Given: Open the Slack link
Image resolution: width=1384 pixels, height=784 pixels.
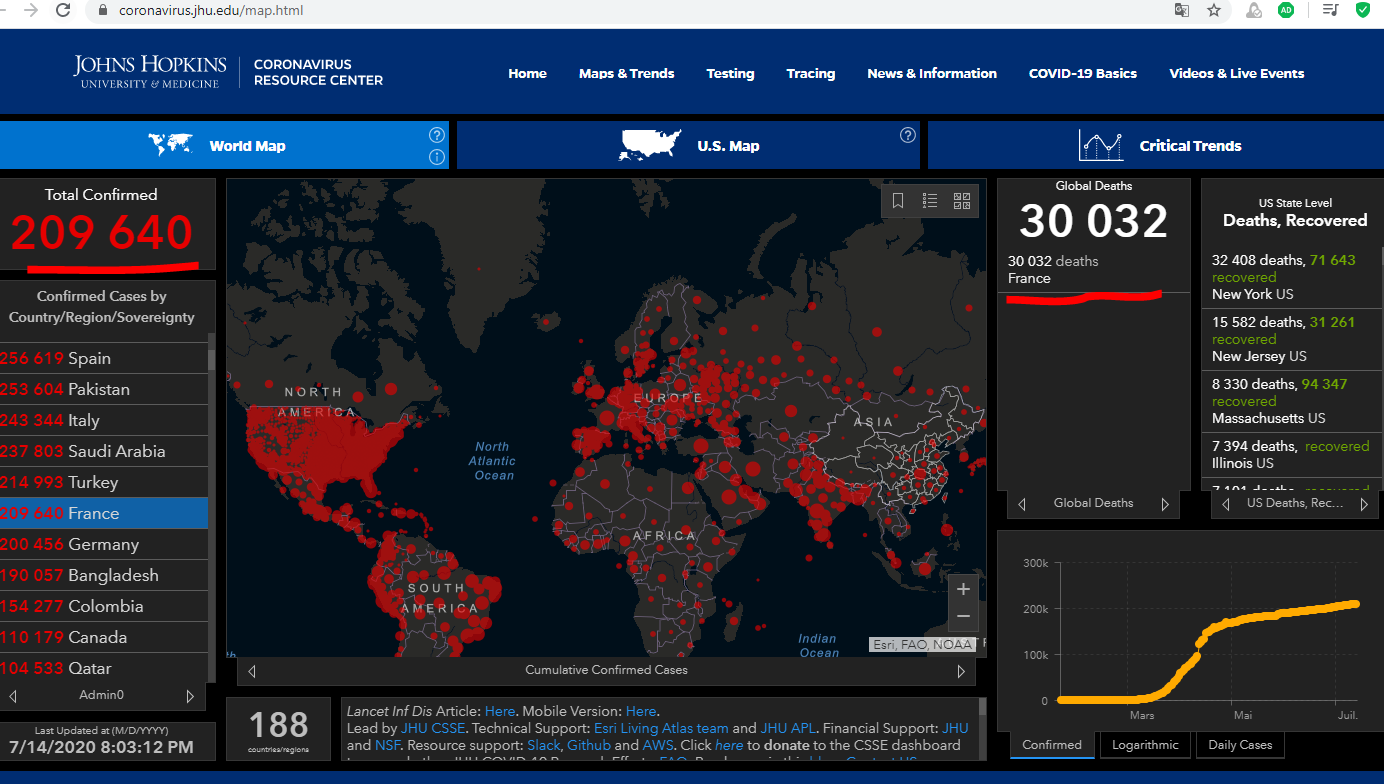Looking at the screenshot, I should [544, 745].
